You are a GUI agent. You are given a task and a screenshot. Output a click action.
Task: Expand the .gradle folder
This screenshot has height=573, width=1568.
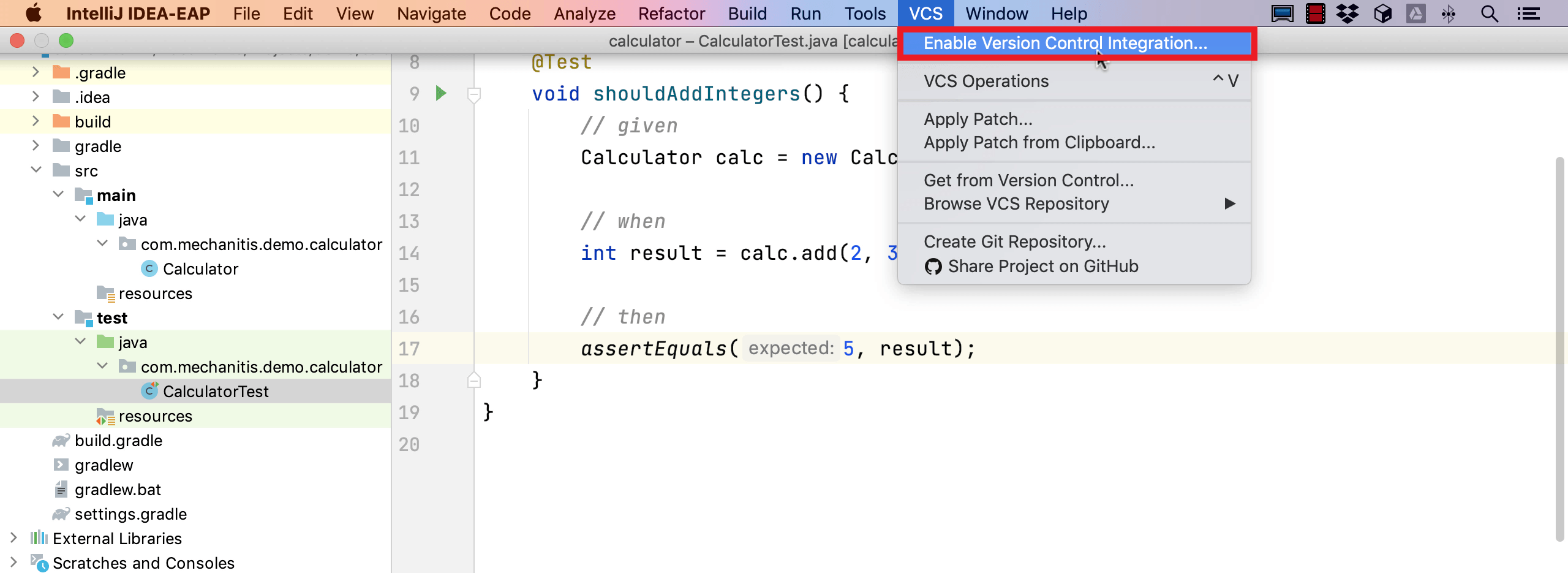point(36,72)
